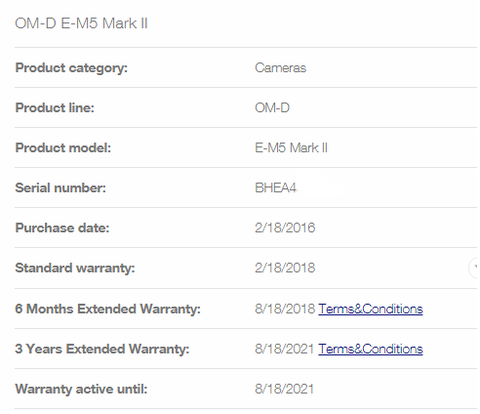Screen dimensions: 480x414
Task: Click the OM-D E-M5 Mark II heading
Action: 81,23
